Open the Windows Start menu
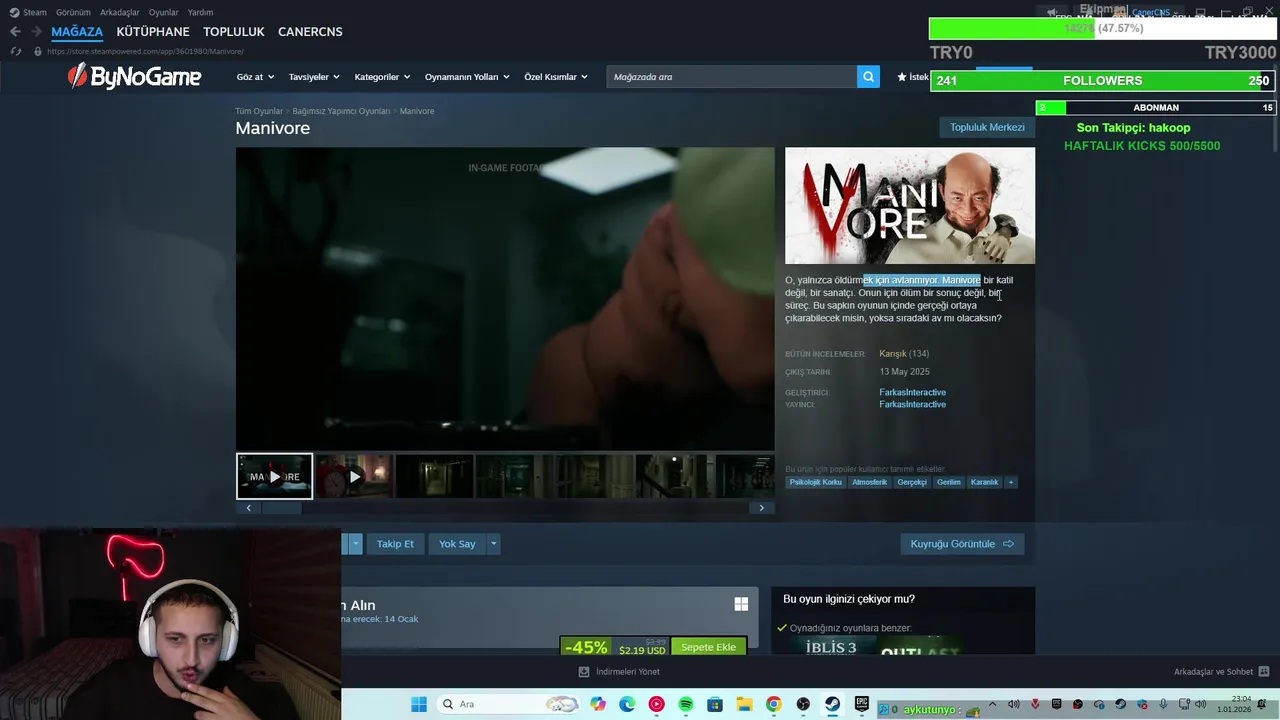 click(x=419, y=704)
